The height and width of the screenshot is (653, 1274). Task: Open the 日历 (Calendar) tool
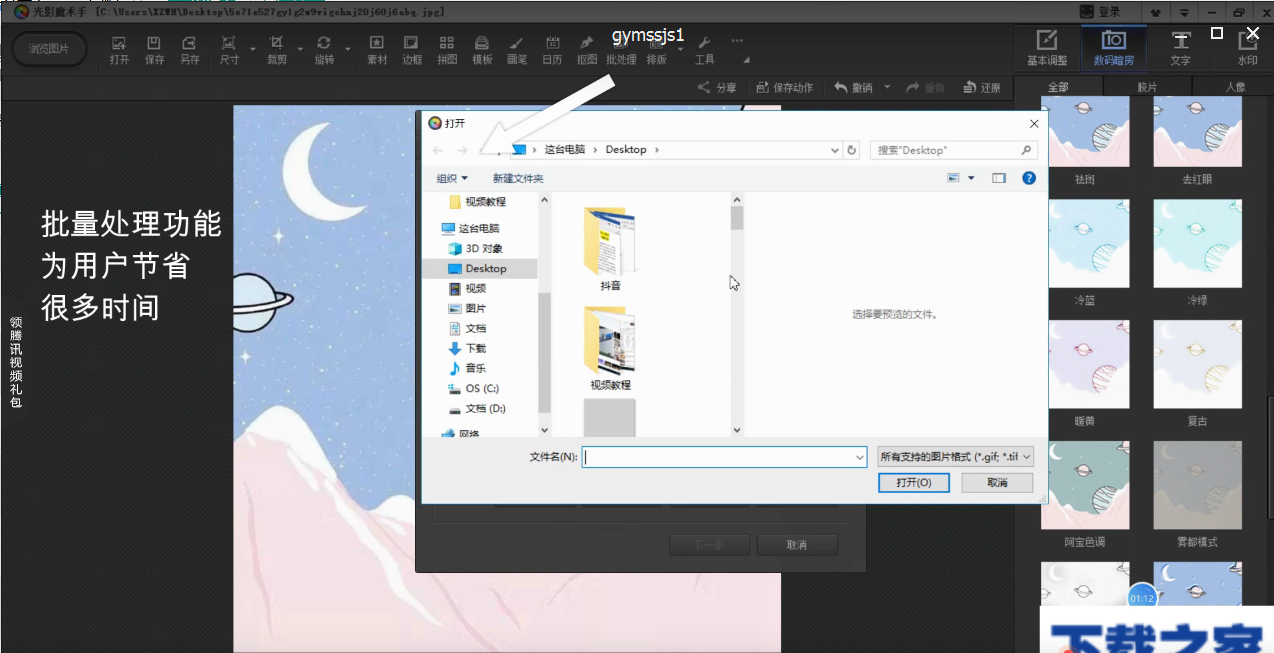click(x=552, y=50)
